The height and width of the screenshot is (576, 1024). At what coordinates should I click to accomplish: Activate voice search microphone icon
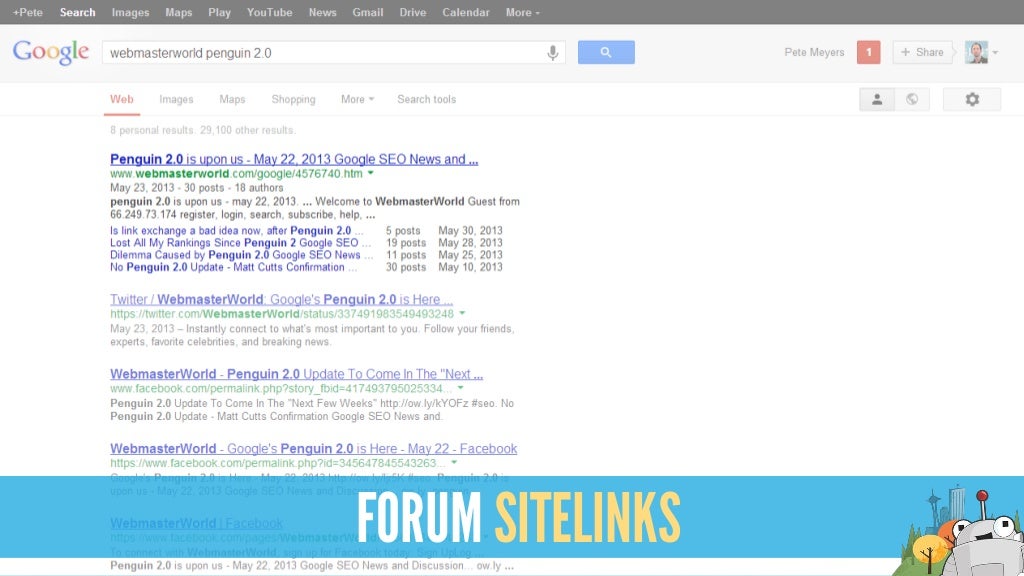click(x=552, y=53)
